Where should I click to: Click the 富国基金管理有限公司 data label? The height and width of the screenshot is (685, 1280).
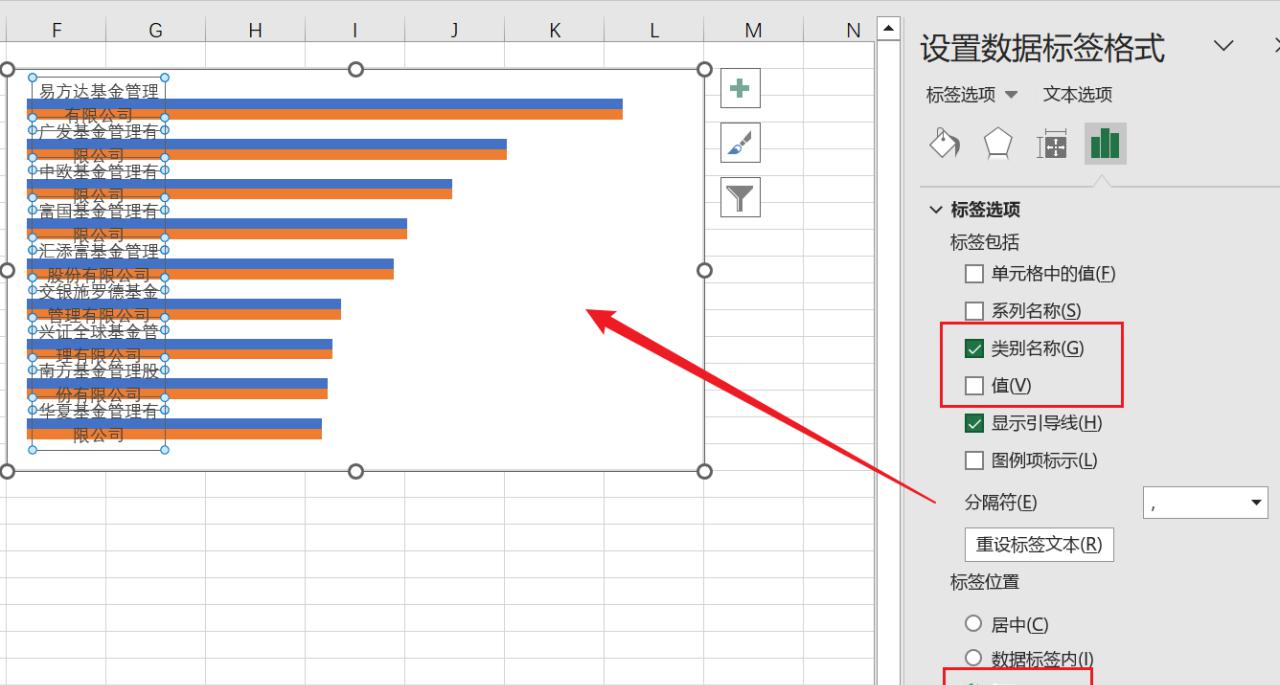tap(98, 223)
